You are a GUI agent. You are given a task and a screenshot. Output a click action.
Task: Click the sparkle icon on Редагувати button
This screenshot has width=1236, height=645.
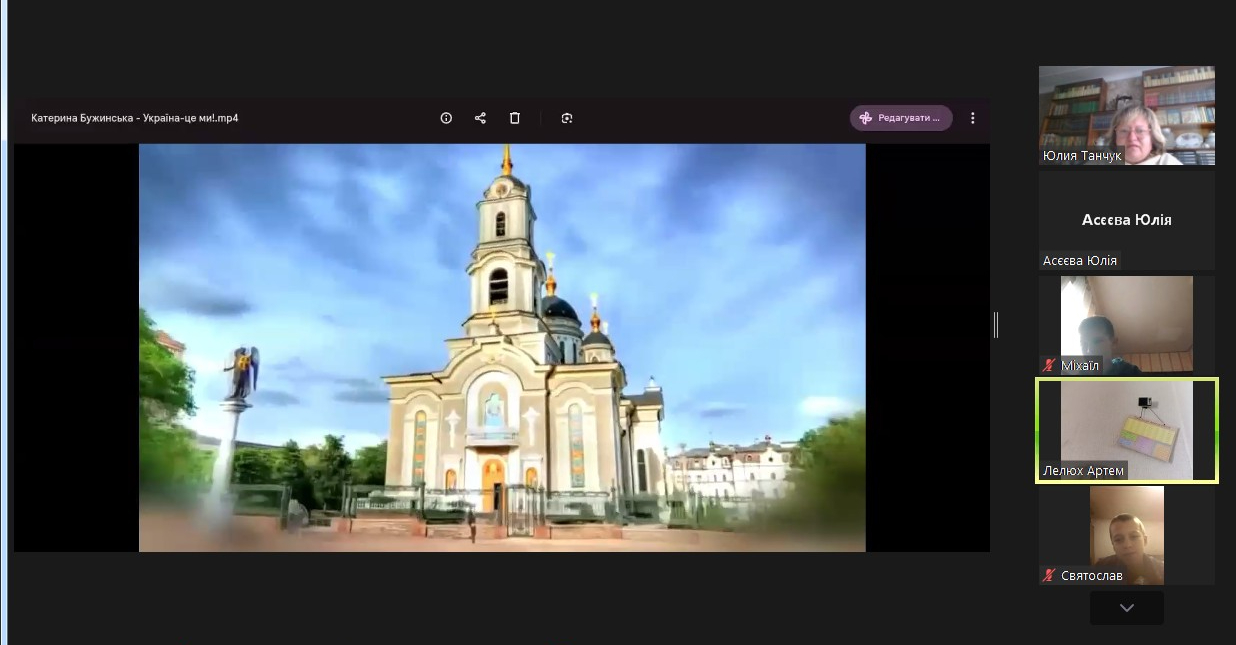(x=866, y=118)
